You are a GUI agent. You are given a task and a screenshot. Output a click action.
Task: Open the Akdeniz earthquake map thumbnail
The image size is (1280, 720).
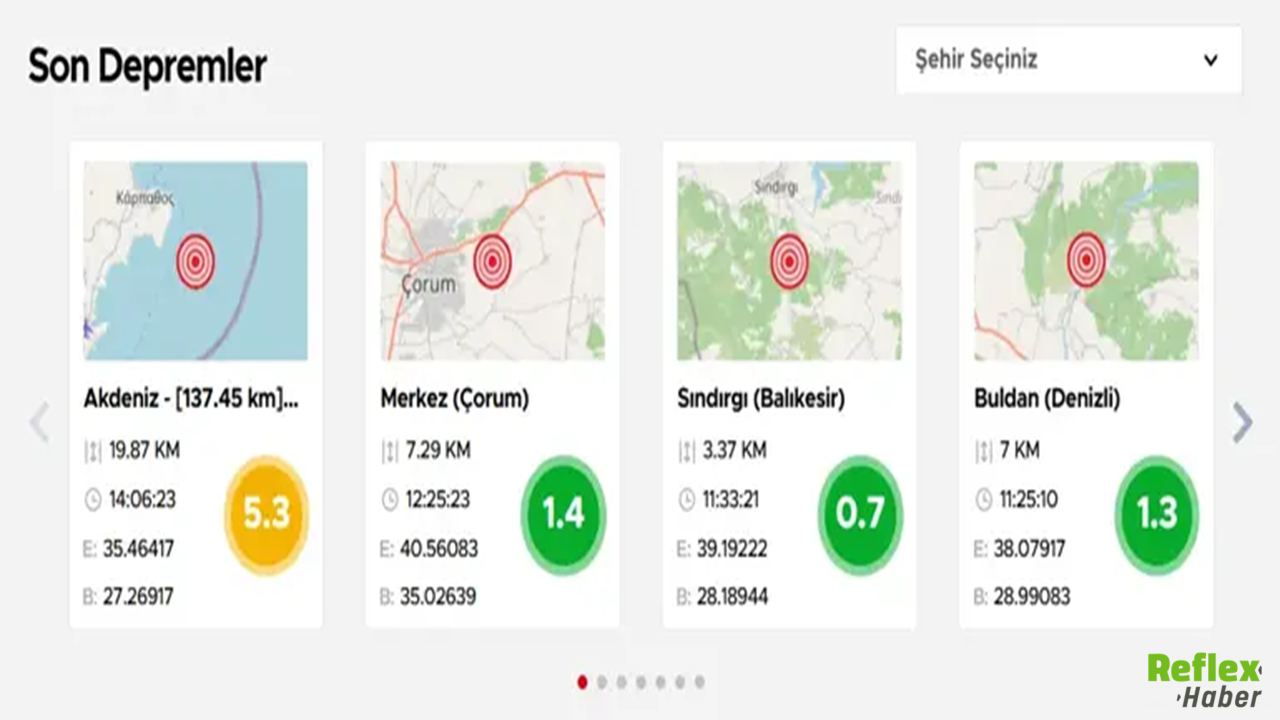click(x=196, y=261)
